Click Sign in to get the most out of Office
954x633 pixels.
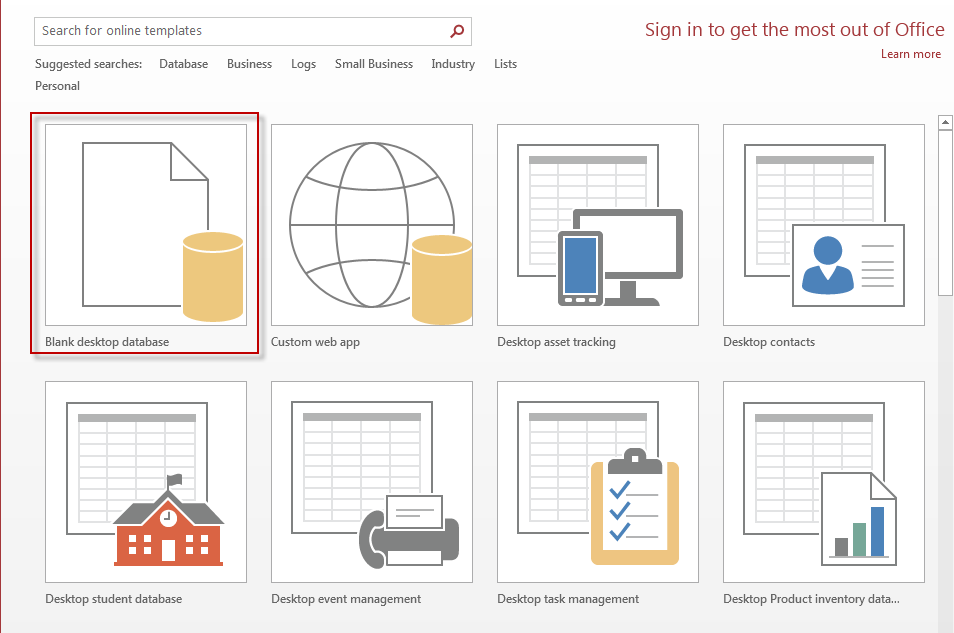point(795,30)
